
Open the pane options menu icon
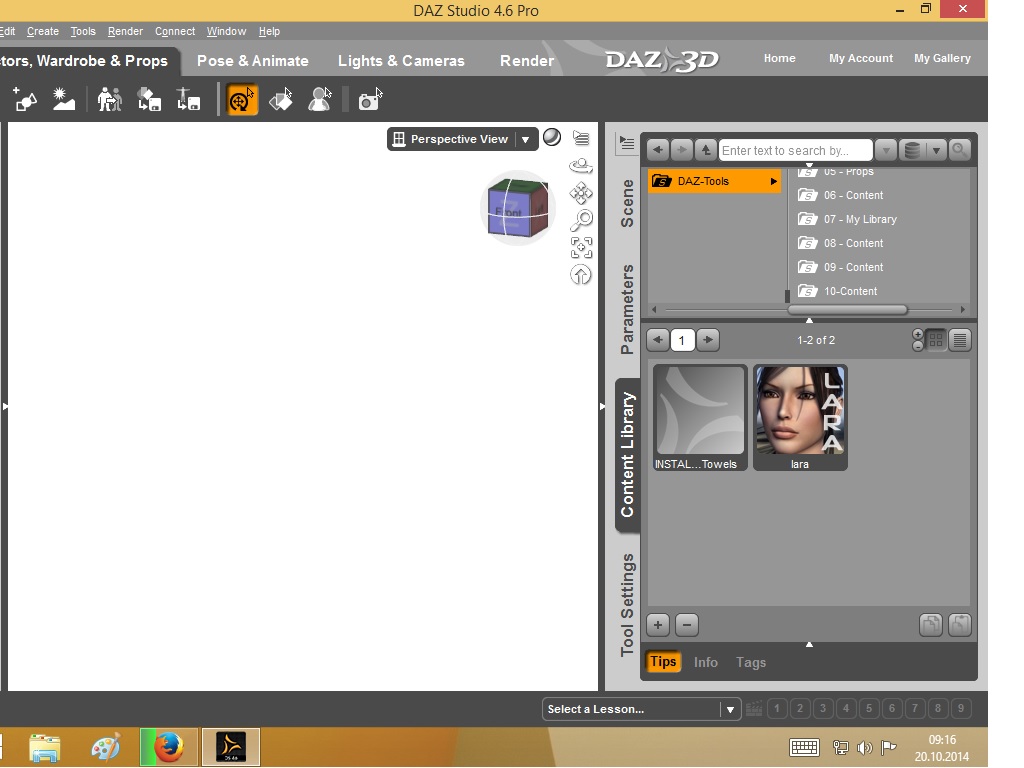point(626,143)
